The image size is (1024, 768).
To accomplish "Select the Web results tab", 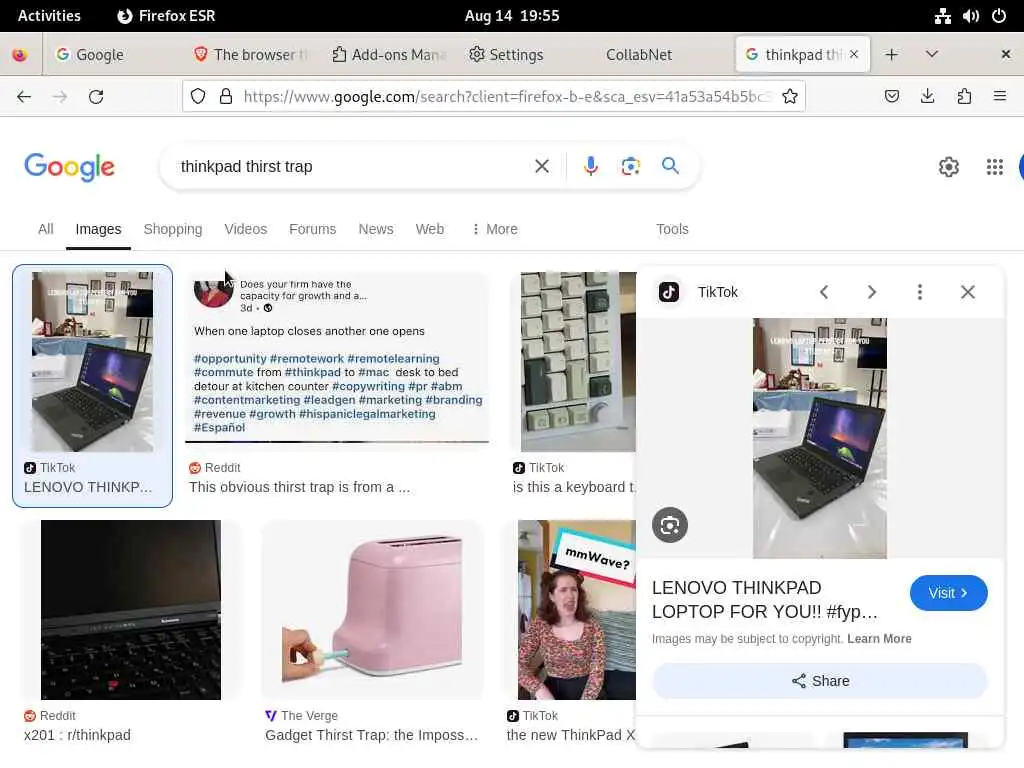I will 430,229.
